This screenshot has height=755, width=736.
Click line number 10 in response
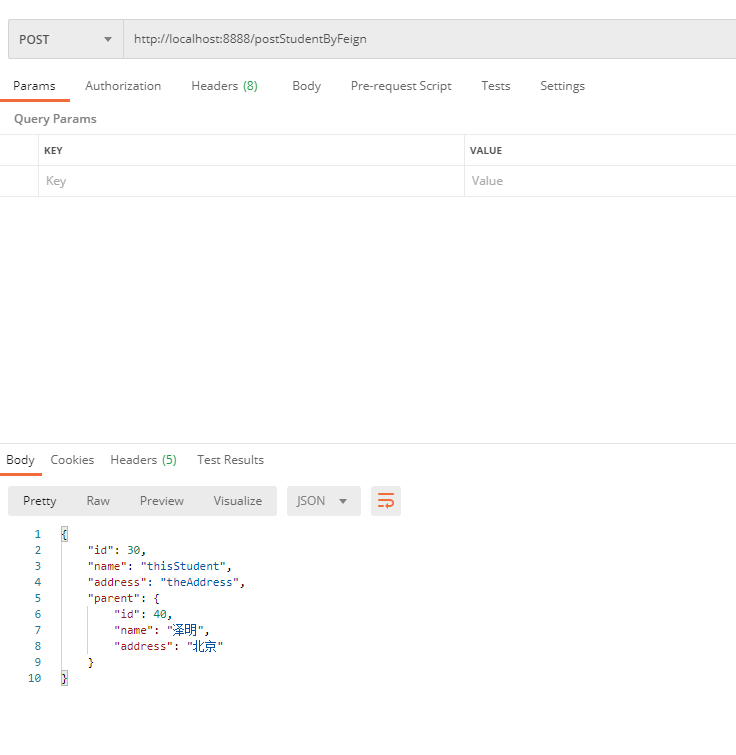click(35, 678)
